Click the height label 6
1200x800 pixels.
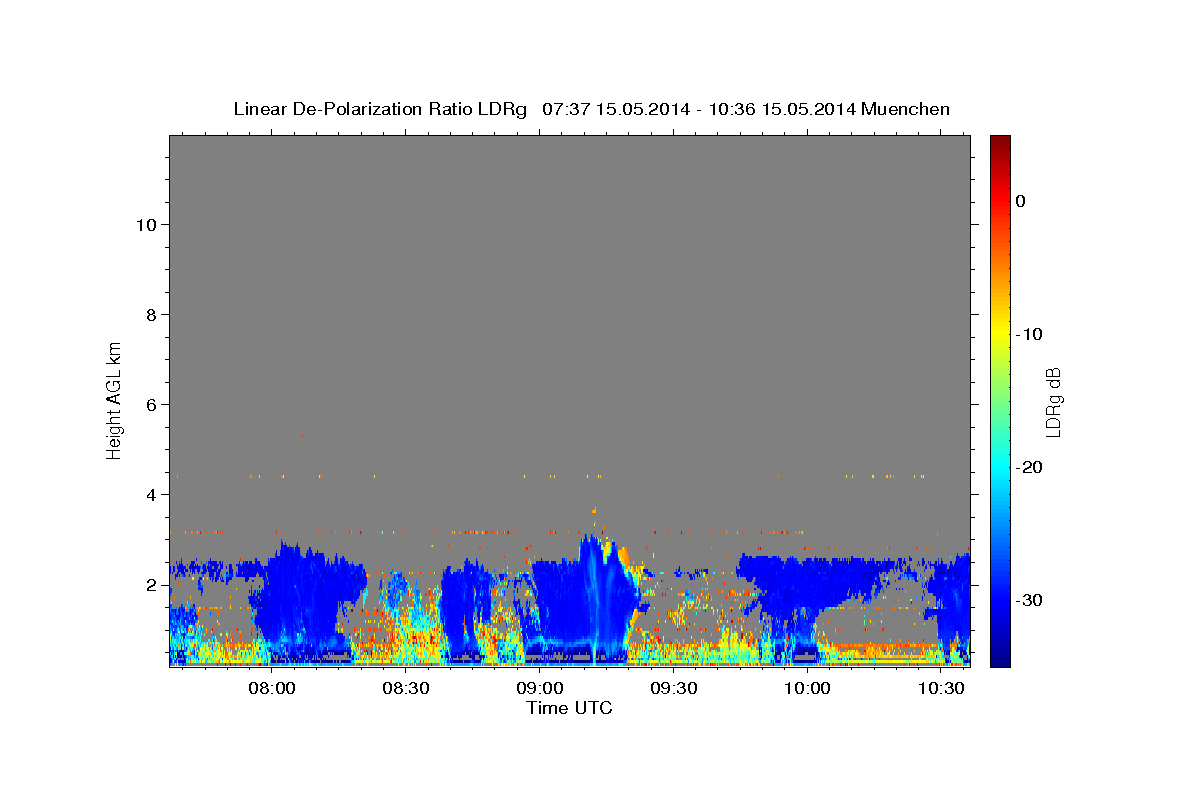150,404
